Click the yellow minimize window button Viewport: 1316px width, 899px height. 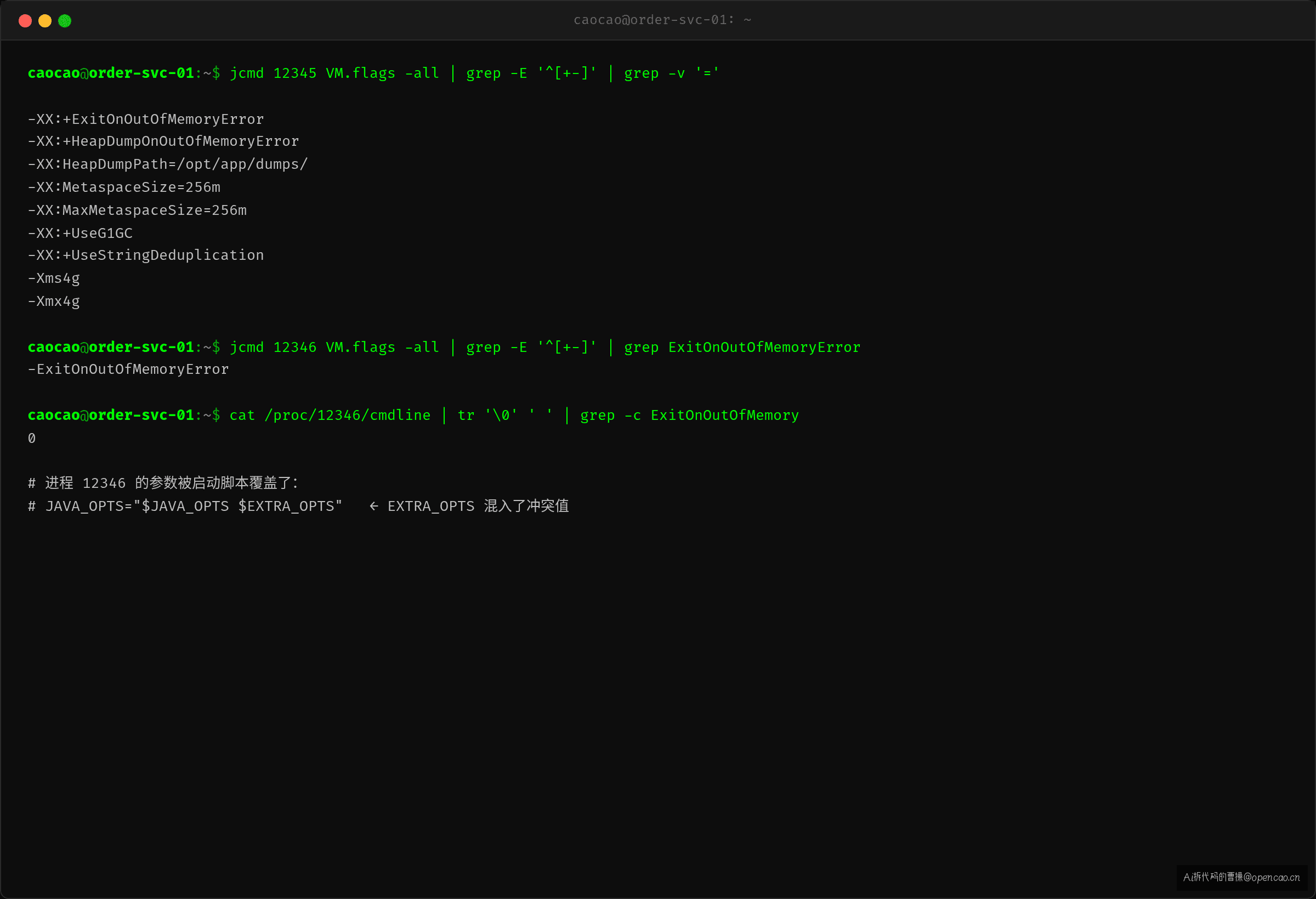pos(45,21)
